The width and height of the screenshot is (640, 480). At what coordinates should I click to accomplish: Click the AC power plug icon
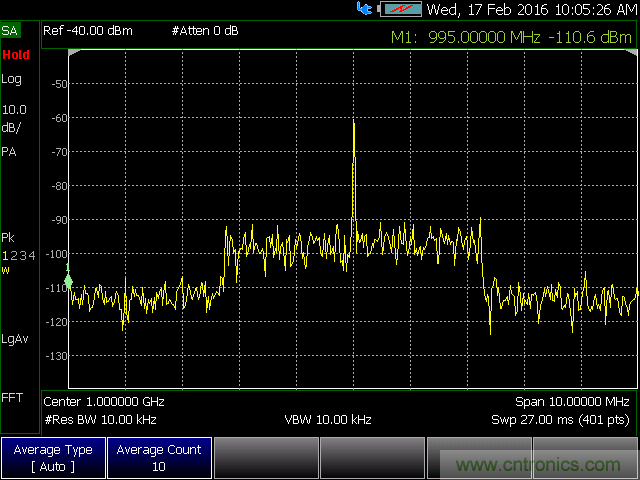(364, 9)
